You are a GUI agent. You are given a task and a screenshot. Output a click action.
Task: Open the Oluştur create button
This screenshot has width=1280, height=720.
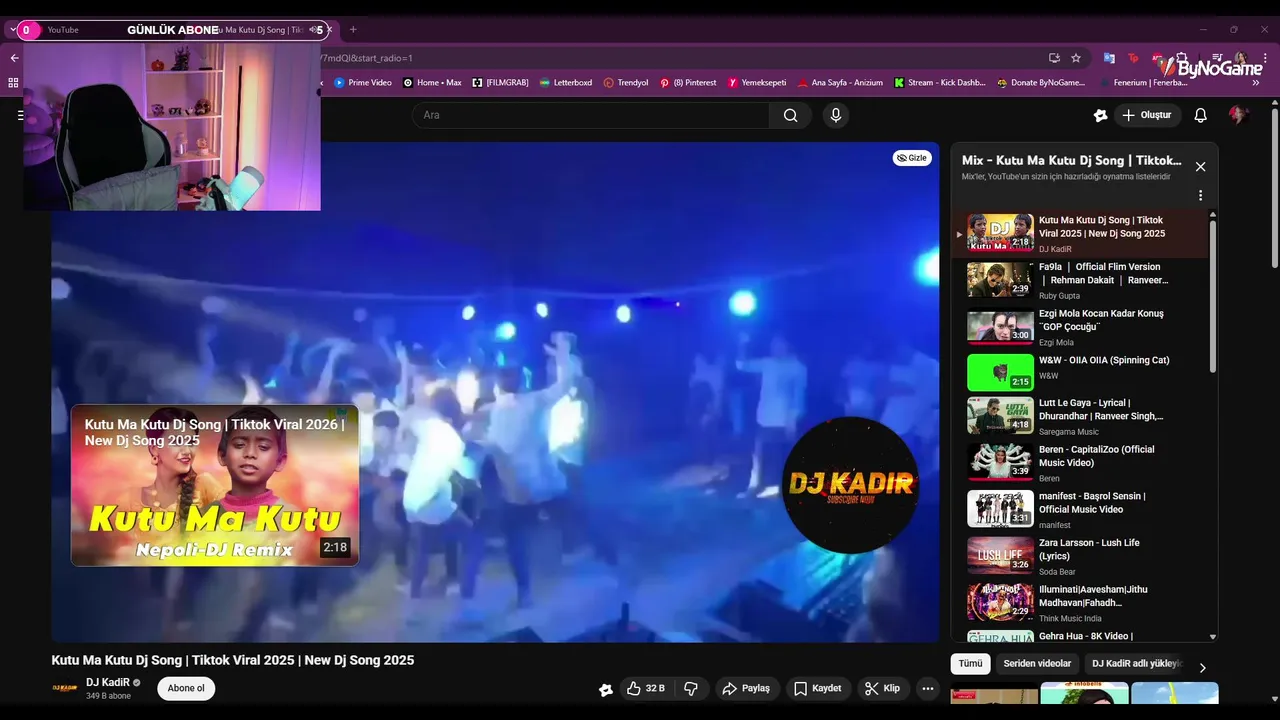(x=1147, y=115)
